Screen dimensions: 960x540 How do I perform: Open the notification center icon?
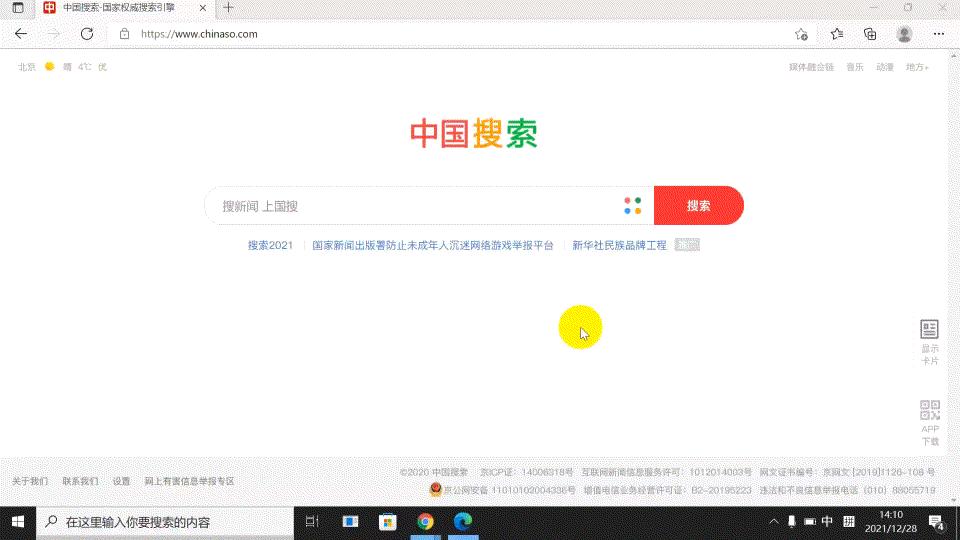click(936, 522)
